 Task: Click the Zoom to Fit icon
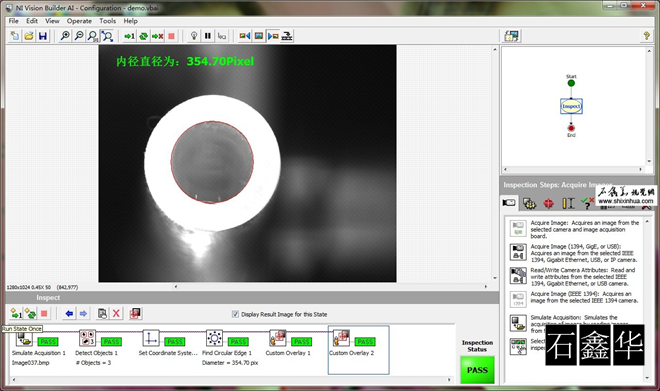point(107,36)
